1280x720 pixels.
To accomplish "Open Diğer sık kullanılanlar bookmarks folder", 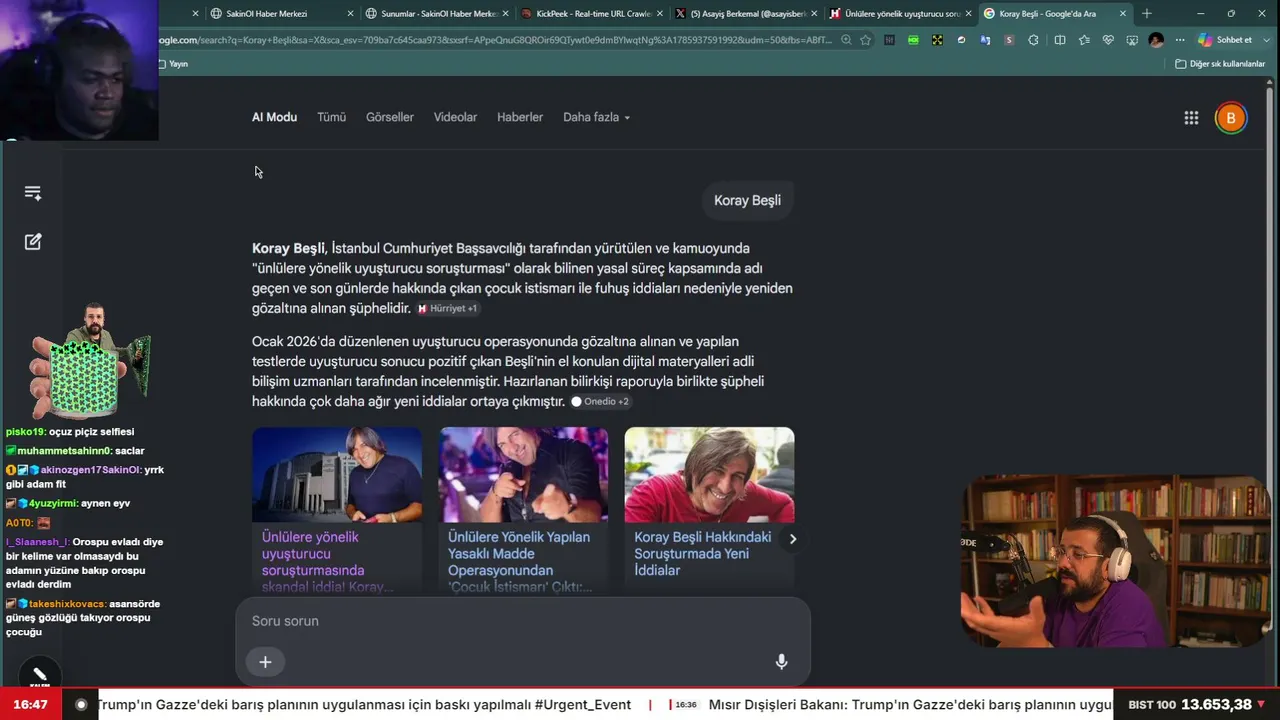I will pos(1220,64).
